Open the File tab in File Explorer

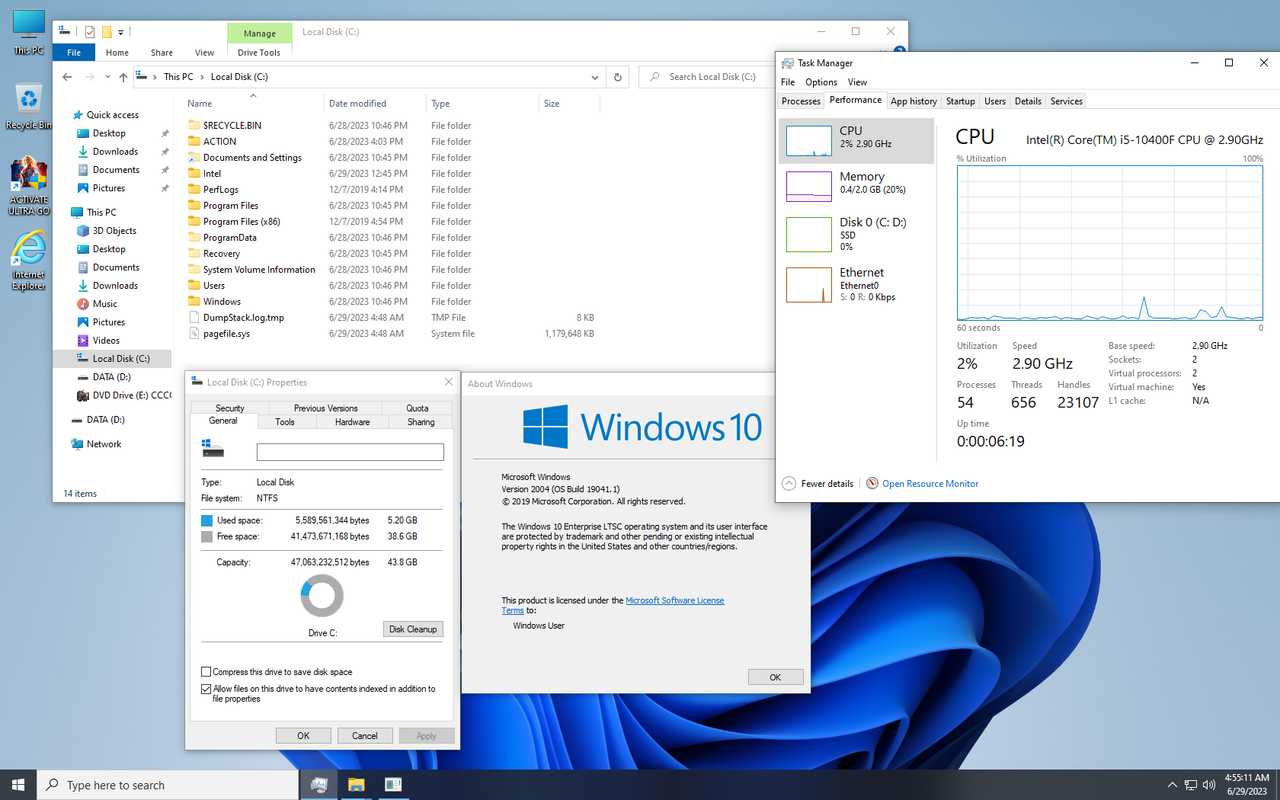click(x=74, y=52)
